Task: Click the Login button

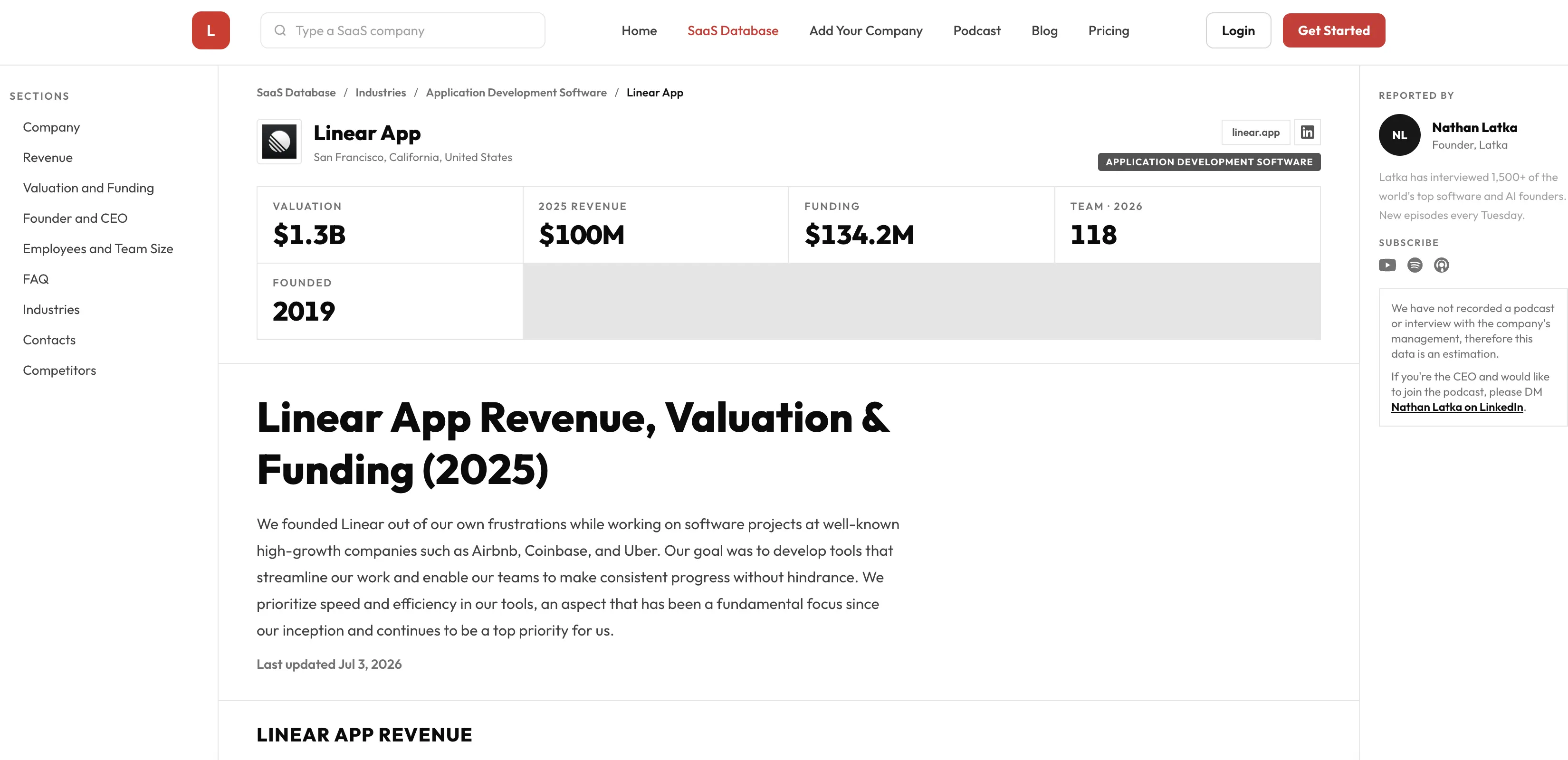Action: point(1238,30)
